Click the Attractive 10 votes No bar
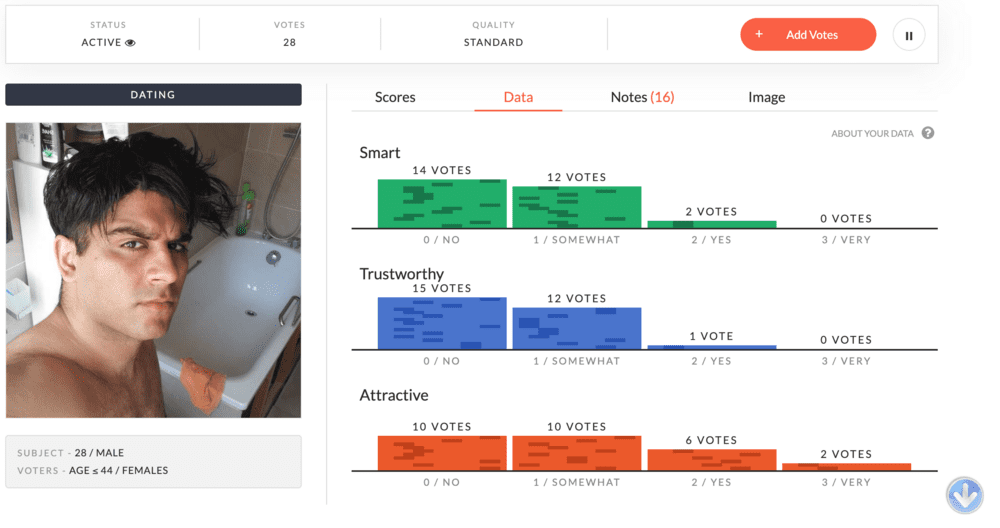 click(x=442, y=453)
